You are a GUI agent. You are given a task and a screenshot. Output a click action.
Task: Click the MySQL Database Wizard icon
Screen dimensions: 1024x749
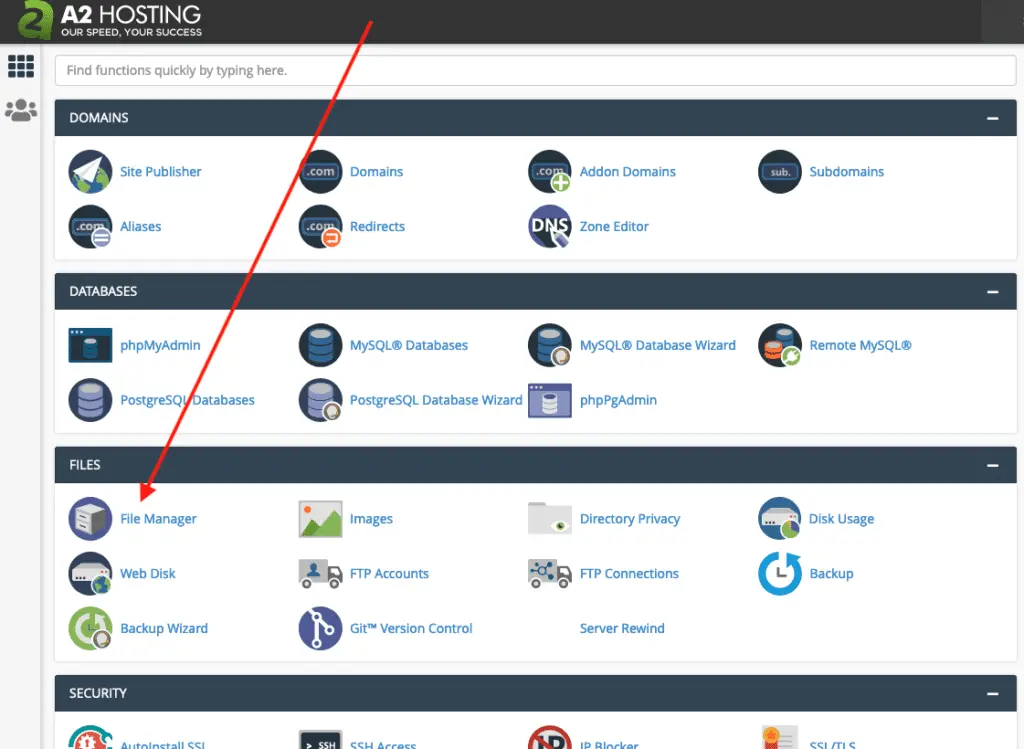tap(549, 345)
